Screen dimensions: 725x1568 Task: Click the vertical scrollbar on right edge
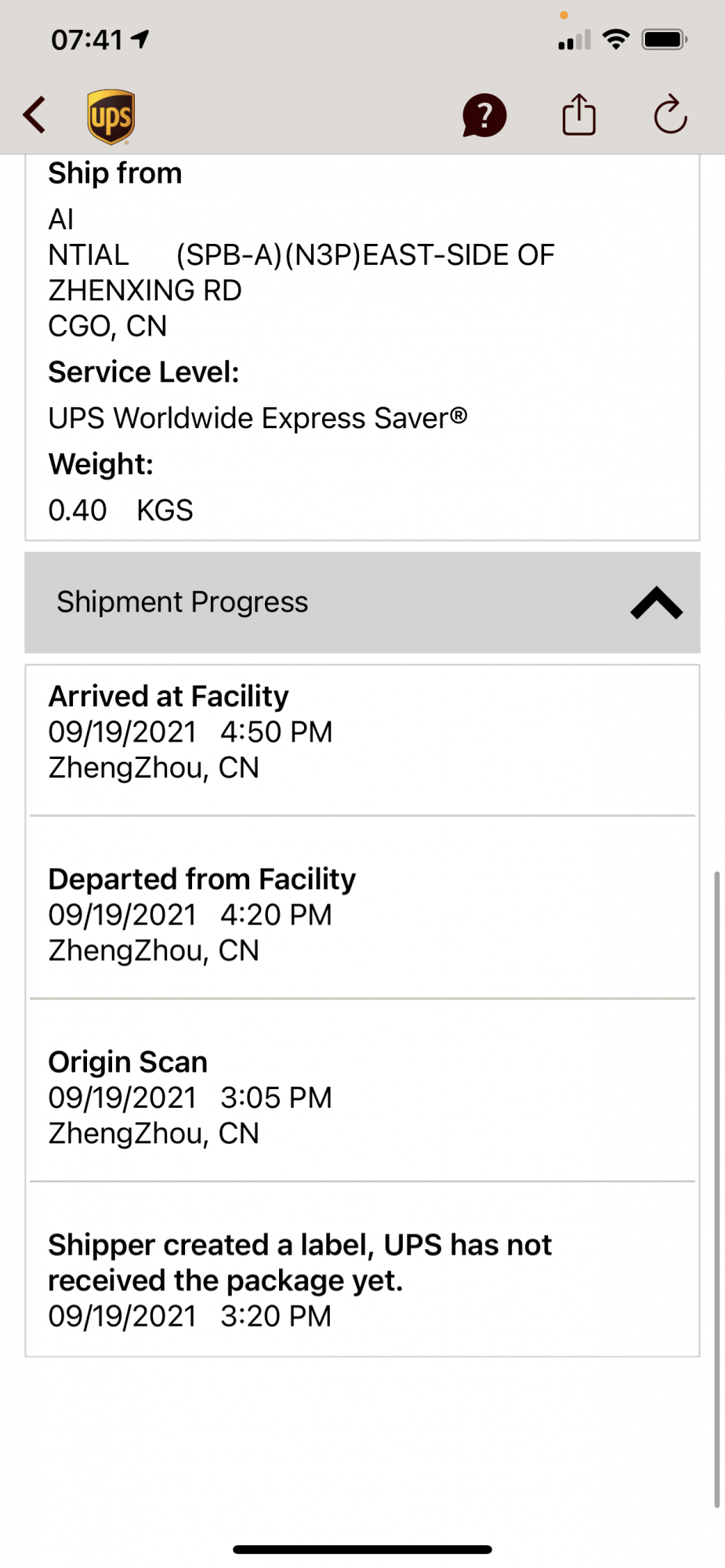tap(716, 1189)
